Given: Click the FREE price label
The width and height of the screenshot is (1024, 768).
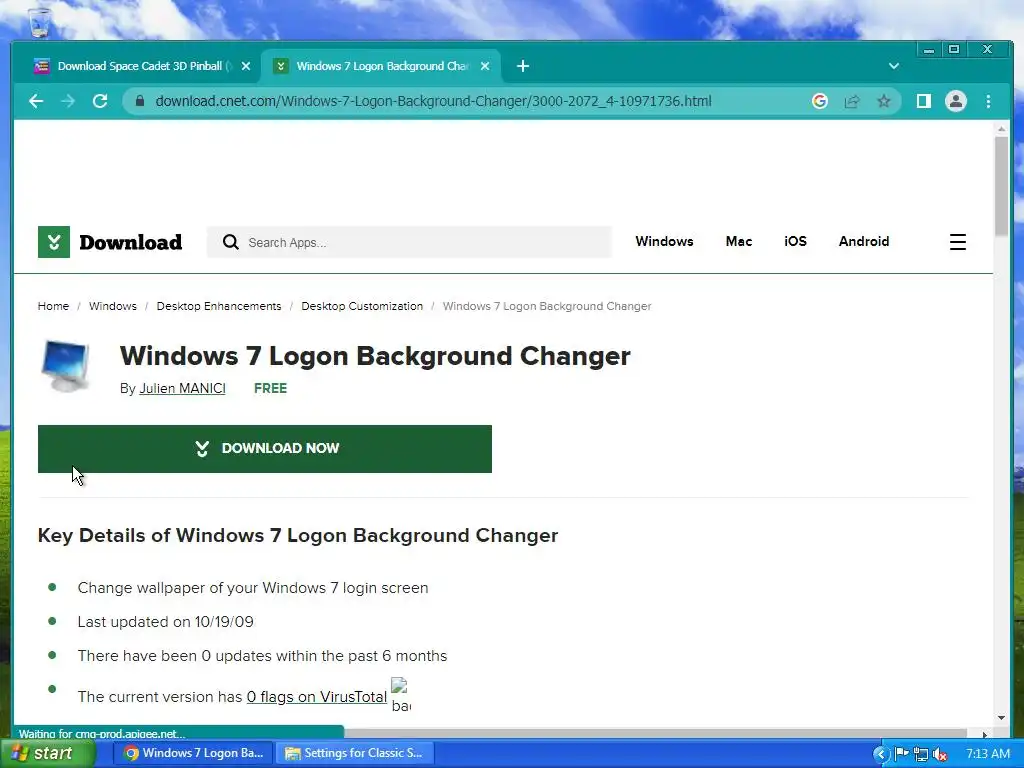Looking at the screenshot, I should [x=270, y=389].
